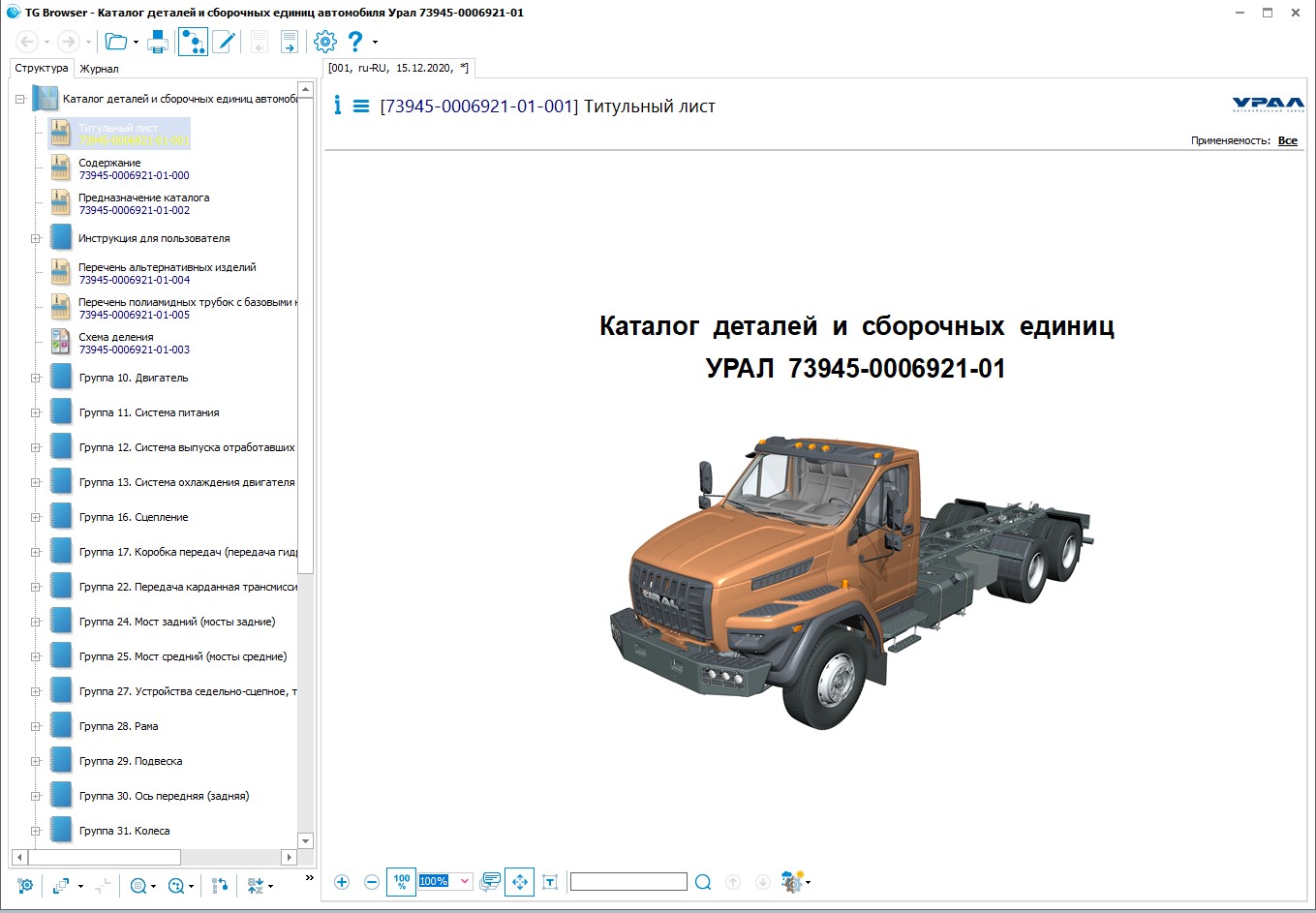Open the zoom percentage combo box

click(x=465, y=881)
